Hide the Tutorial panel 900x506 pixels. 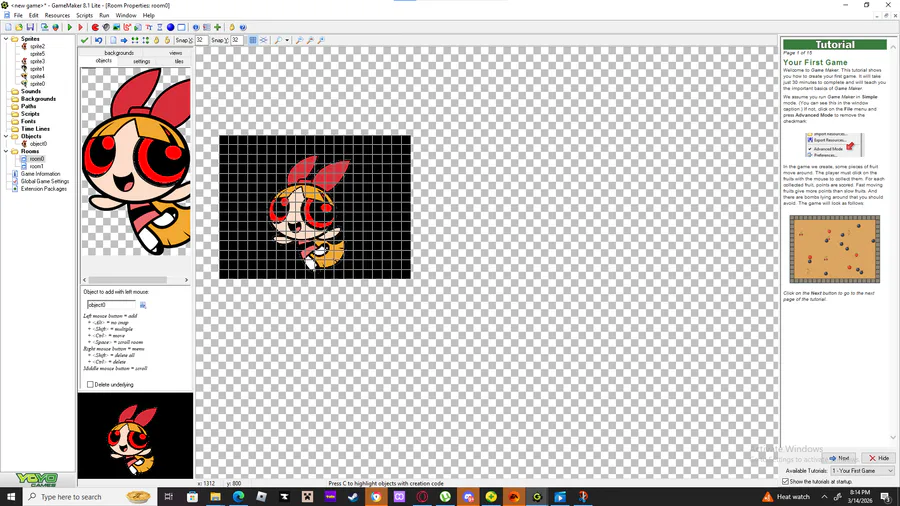pyautogui.click(x=879, y=458)
